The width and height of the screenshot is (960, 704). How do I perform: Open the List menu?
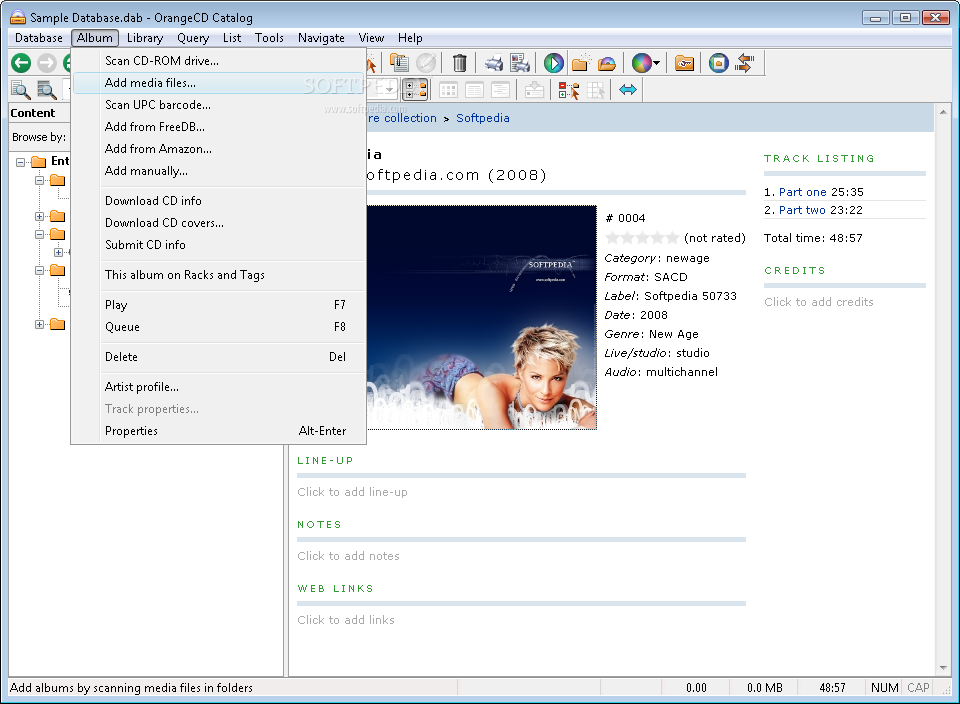pos(232,38)
